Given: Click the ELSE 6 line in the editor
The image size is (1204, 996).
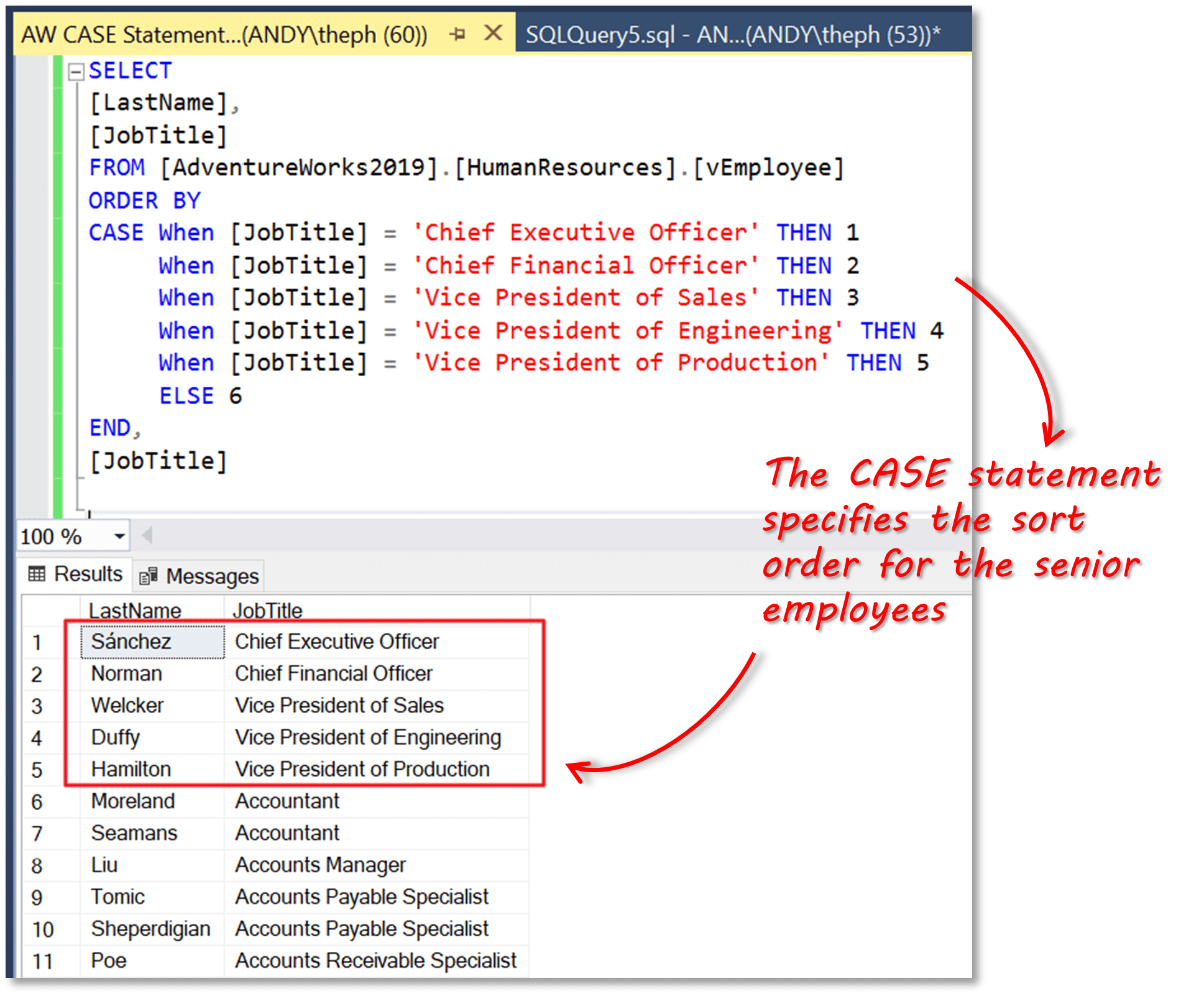Looking at the screenshot, I should pyautogui.click(x=200, y=396).
